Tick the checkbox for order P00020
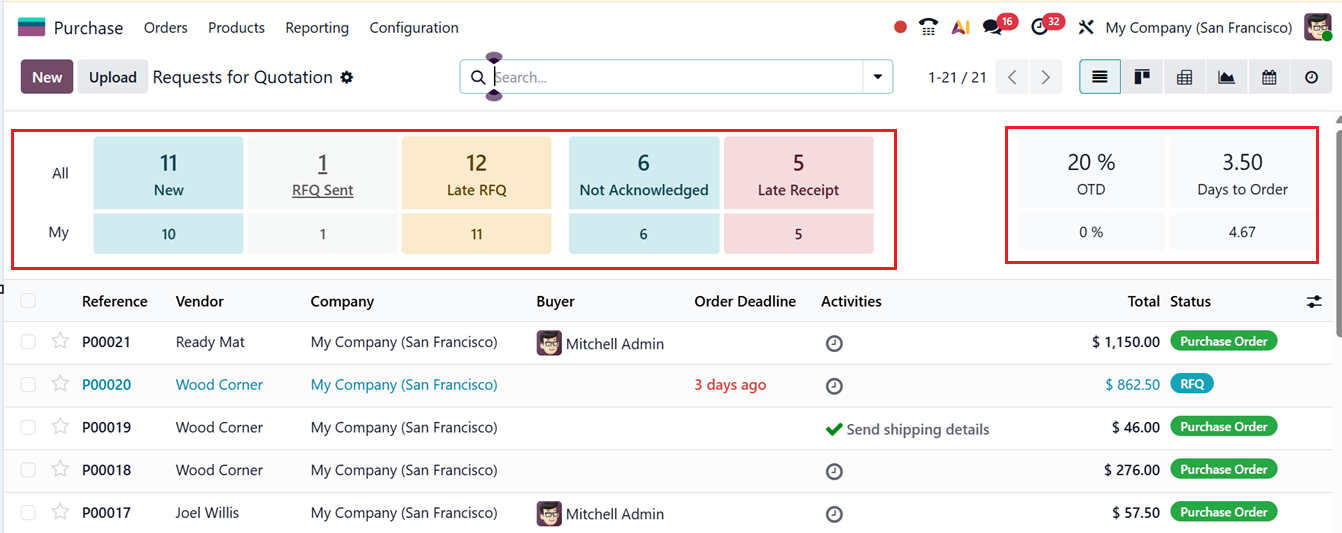Screen dimensions: 1342x533 (28, 384)
